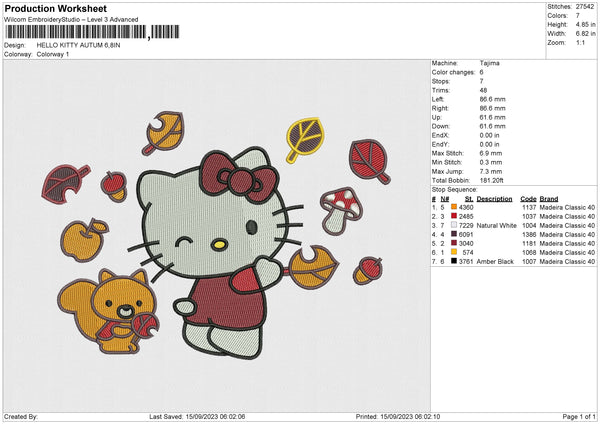Click the Machine value Tajima

489,63
